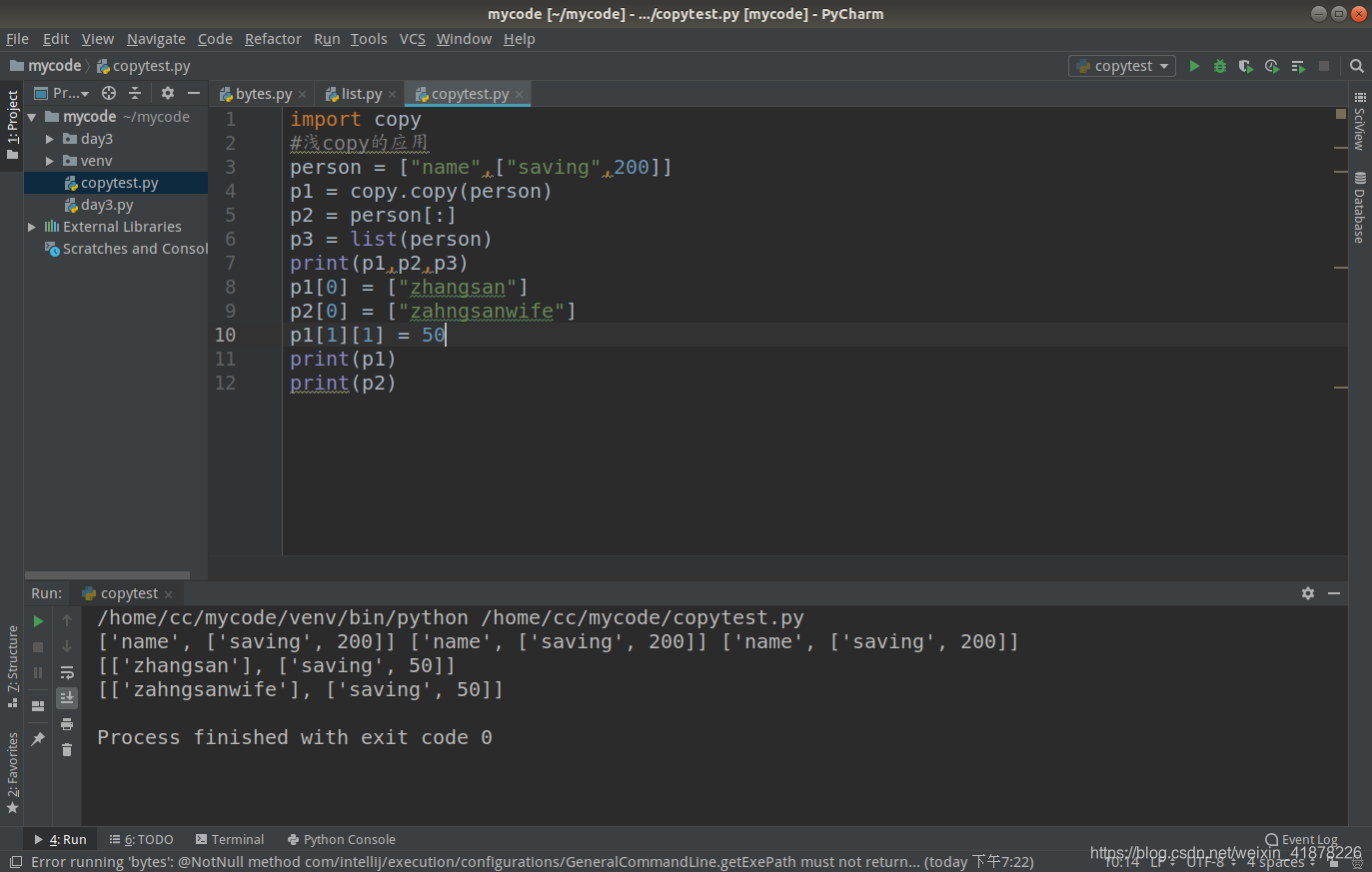Open the Python Console tool window
The height and width of the screenshot is (872, 1372).
pos(342,840)
